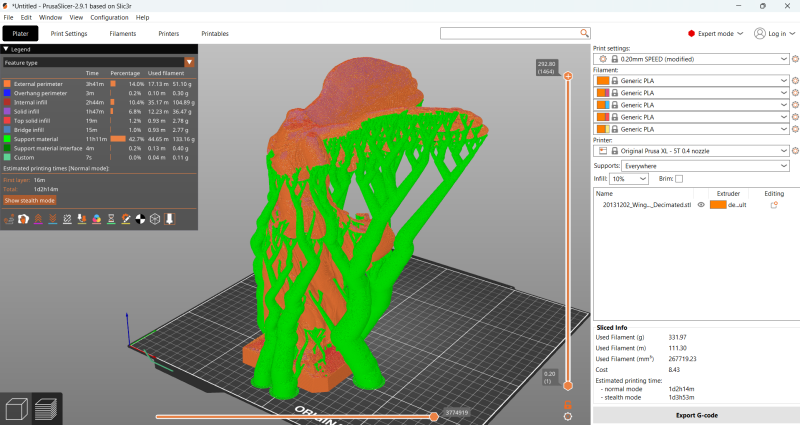Open the Log in account icon
The width and height of the screenshot is (800, 425).
(x=759, y=33)
